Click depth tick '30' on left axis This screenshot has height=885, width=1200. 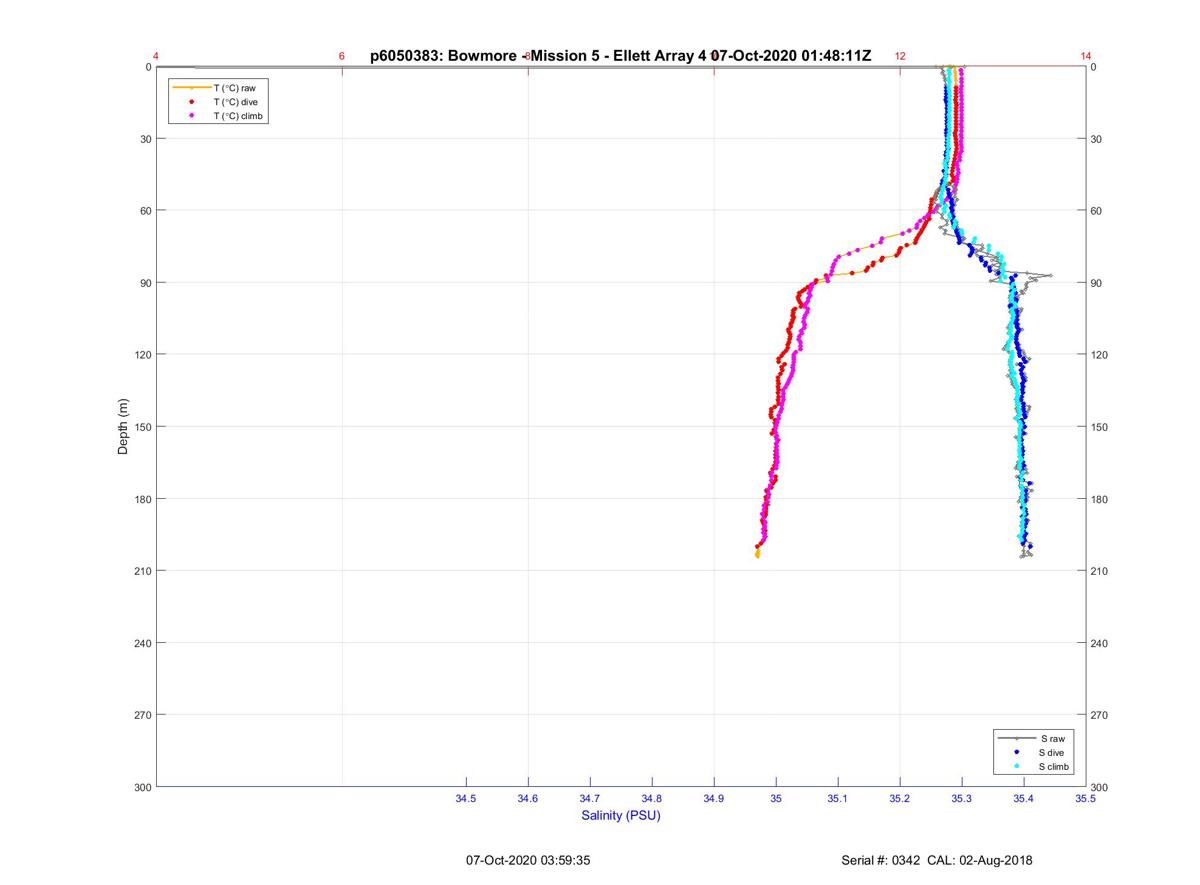pos(145,139)
